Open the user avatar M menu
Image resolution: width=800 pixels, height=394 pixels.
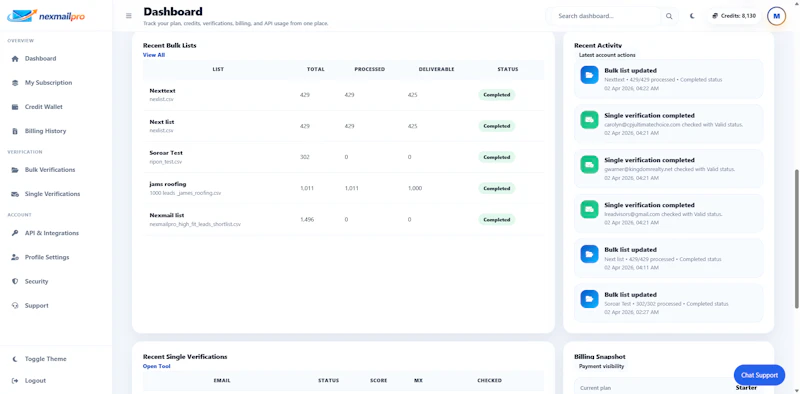point(777,16)
